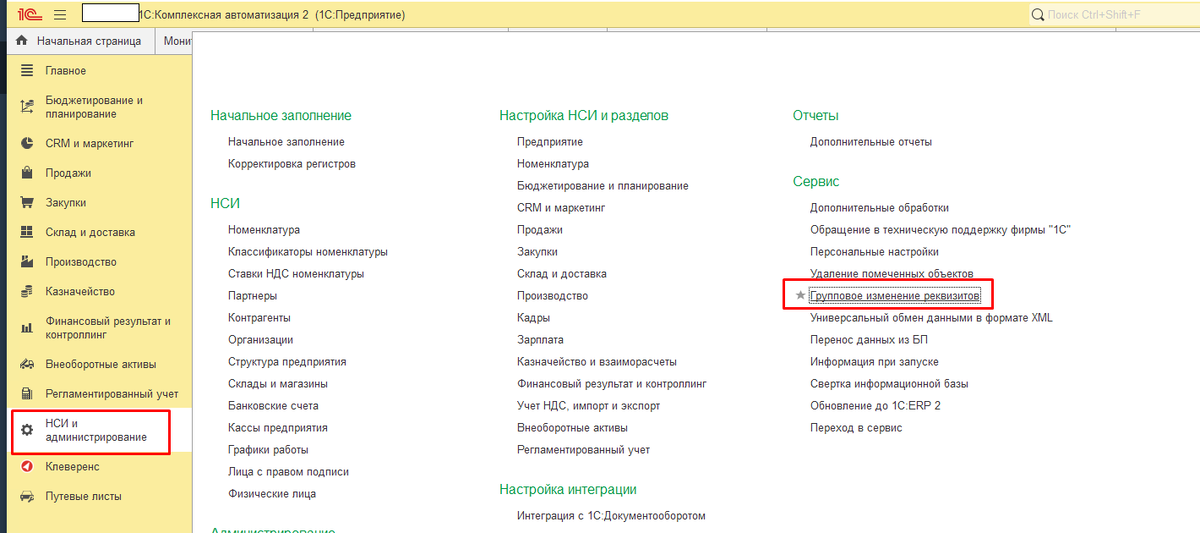This screenshot has width=1200, height=533.
Task: Click the Главное section list icon
Action: tap(27, 71)
